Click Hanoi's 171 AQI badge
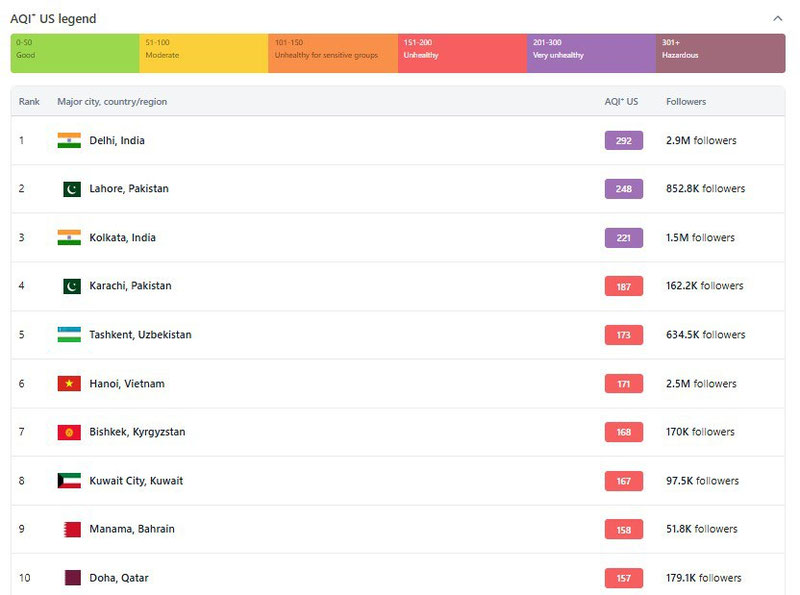The width and height of the screenshot is (800, 595). coord(623,384)
